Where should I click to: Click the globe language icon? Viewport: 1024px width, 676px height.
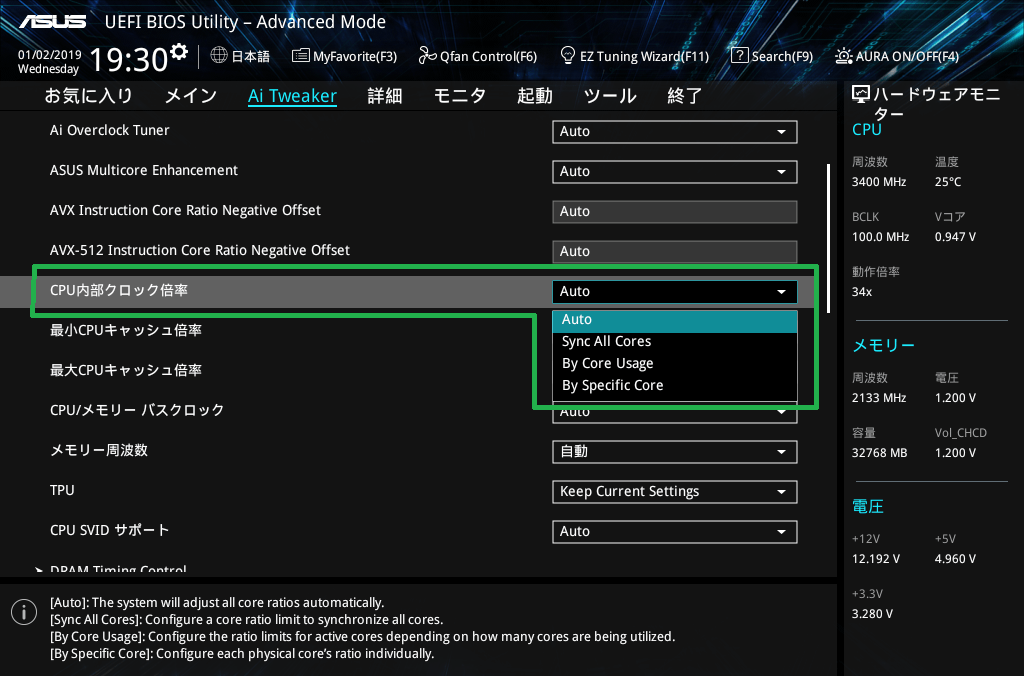[x=219, y=56]
